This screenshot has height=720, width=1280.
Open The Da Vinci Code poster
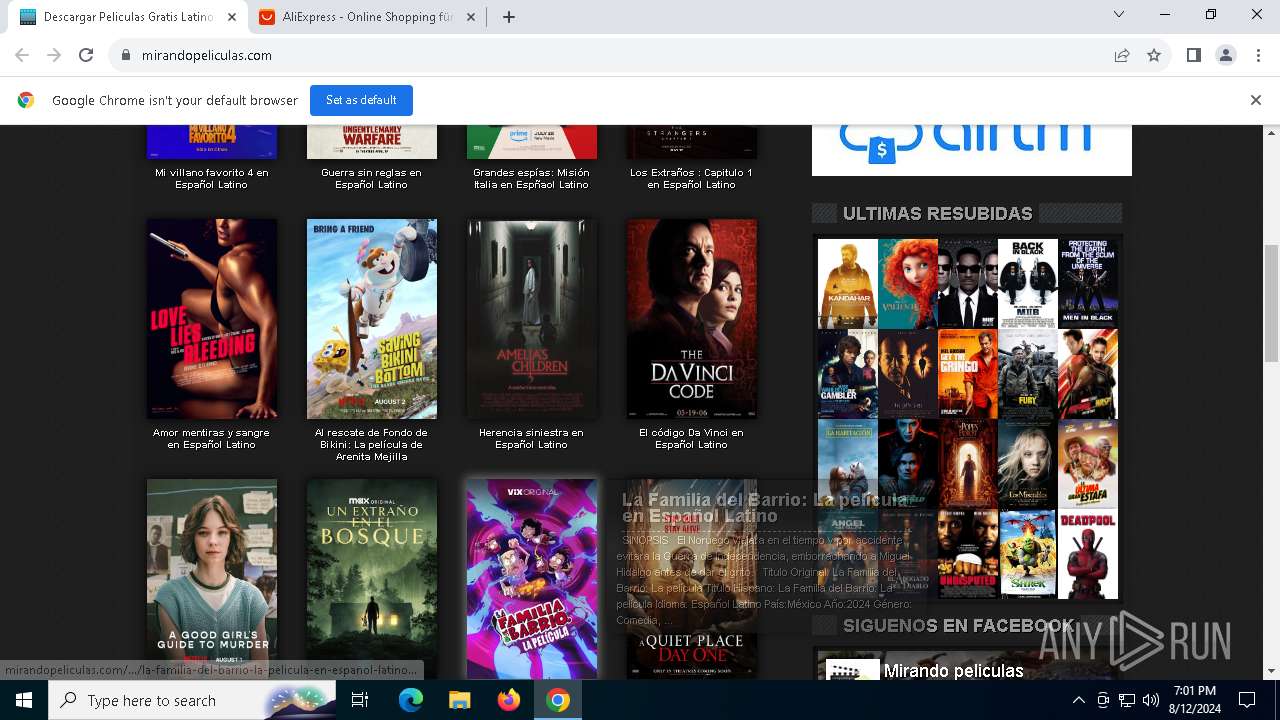(692, 319)
